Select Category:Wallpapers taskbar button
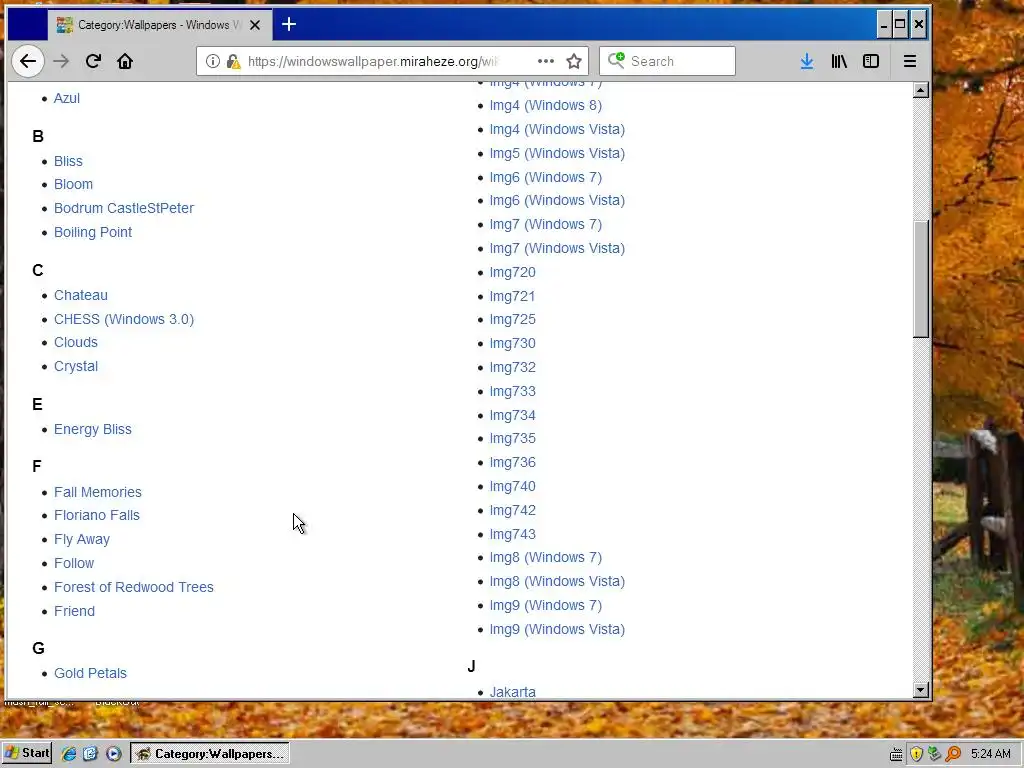The width and height of the screenshot is (1024, 768). 210,754
